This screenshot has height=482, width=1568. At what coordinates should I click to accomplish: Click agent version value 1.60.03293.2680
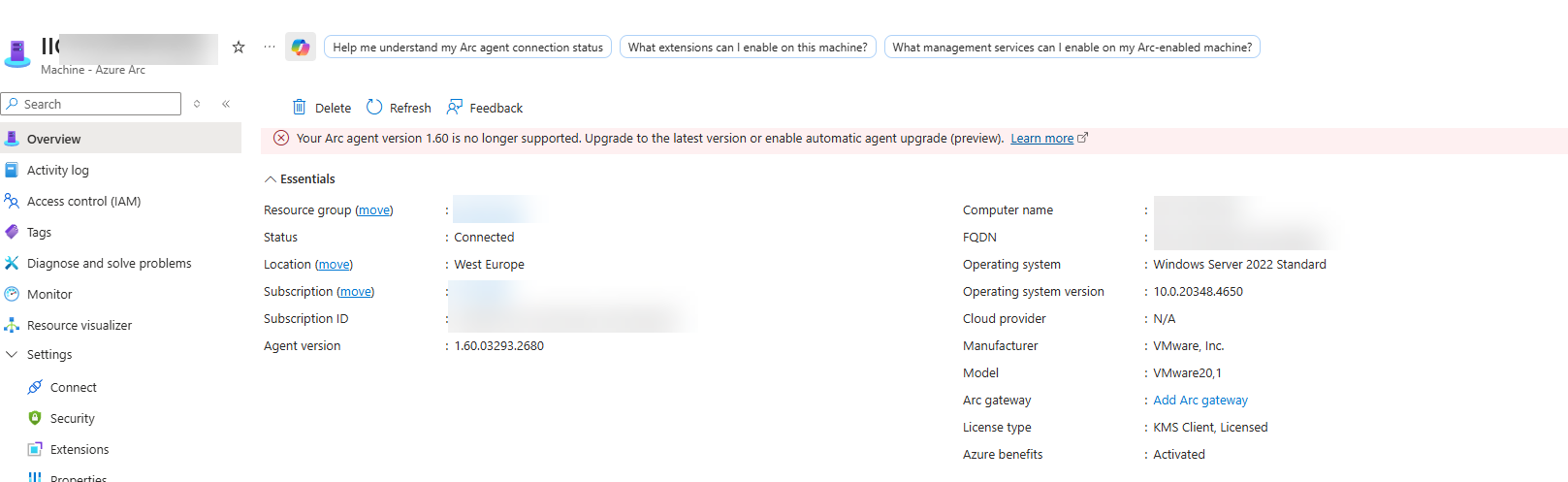(x=499, y=345)
